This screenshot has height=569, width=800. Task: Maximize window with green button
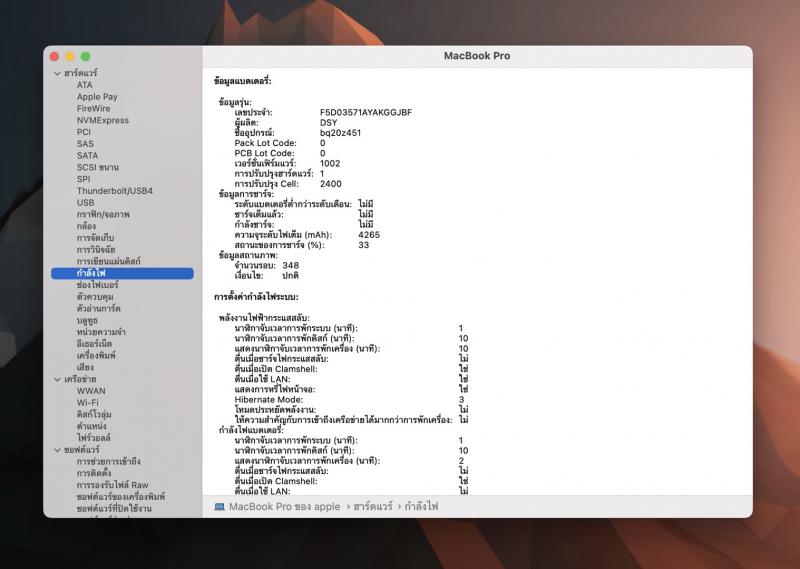coord(86,56)
